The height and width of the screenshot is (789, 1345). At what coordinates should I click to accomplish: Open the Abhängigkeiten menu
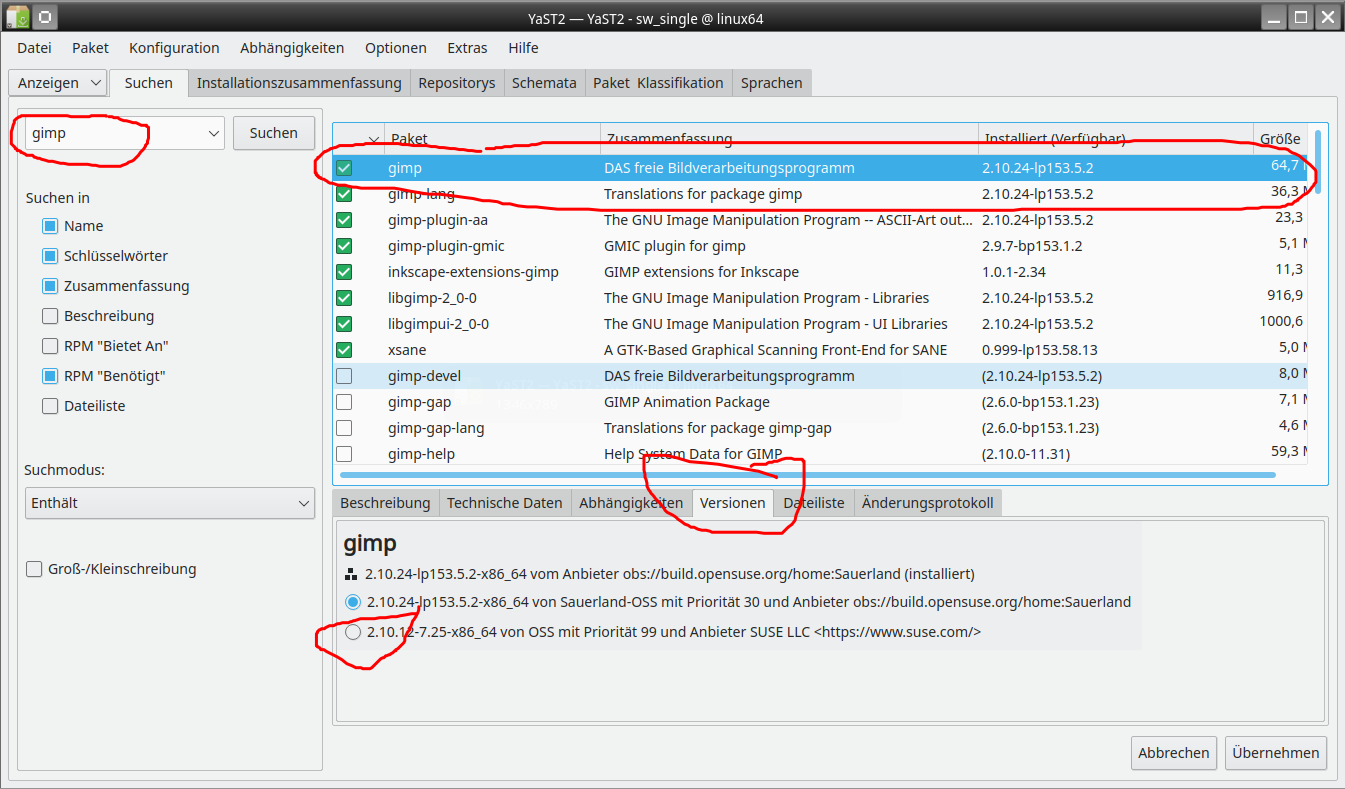(292, 48)
